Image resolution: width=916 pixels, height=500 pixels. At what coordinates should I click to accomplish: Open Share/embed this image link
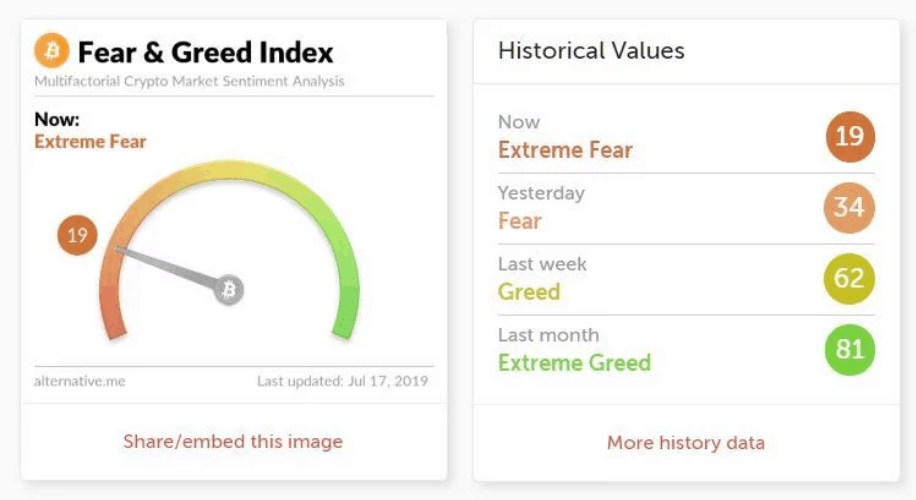coord(233,441)
